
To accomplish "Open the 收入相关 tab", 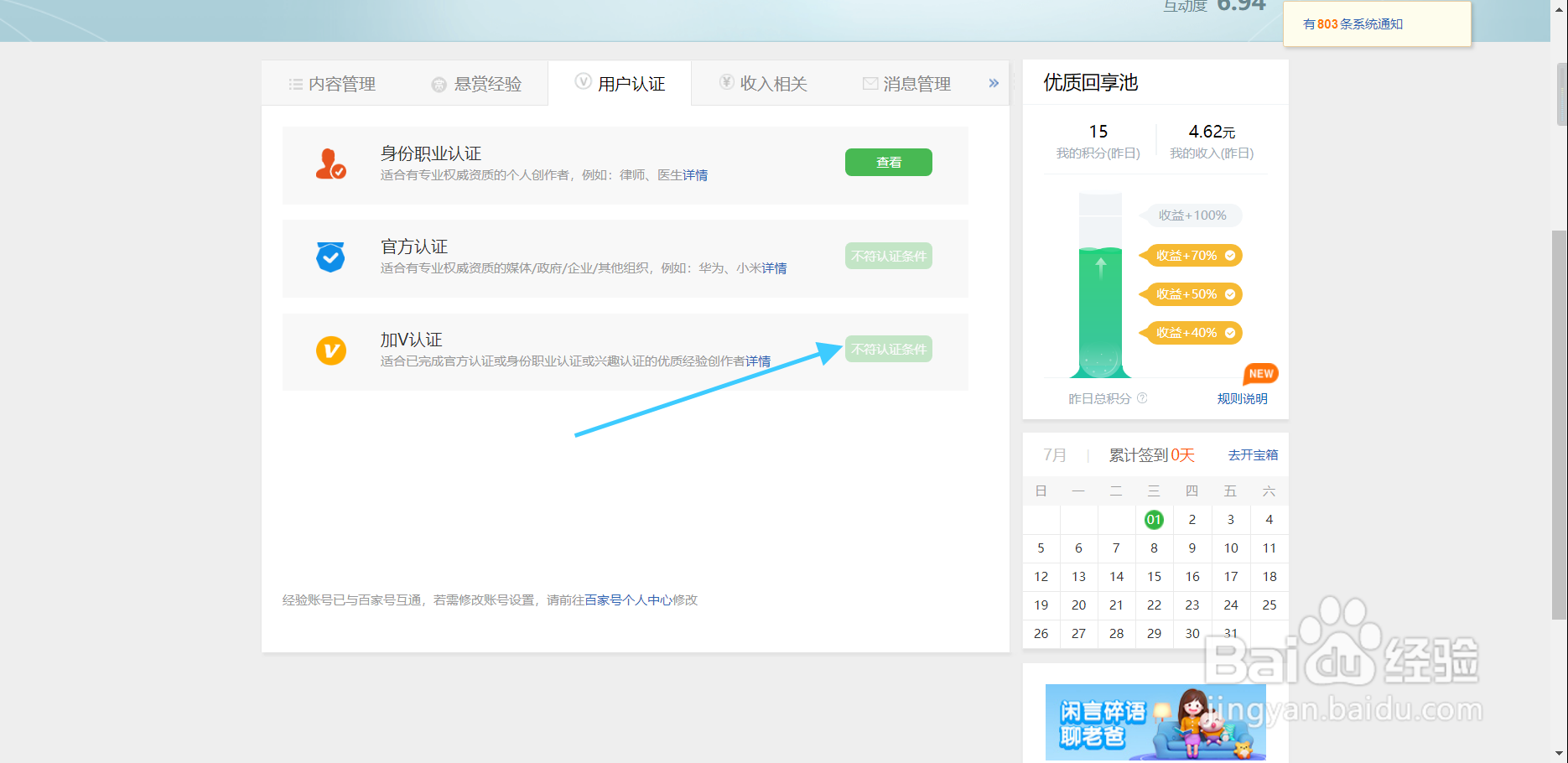I will (x=763, y=83).
